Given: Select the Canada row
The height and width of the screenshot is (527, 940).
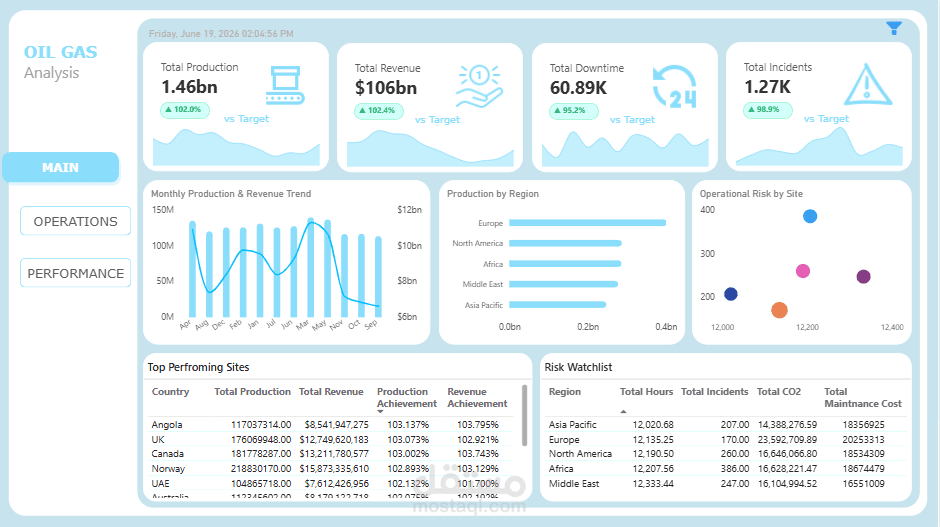Looking at the screenshot, I should (330, 454).
